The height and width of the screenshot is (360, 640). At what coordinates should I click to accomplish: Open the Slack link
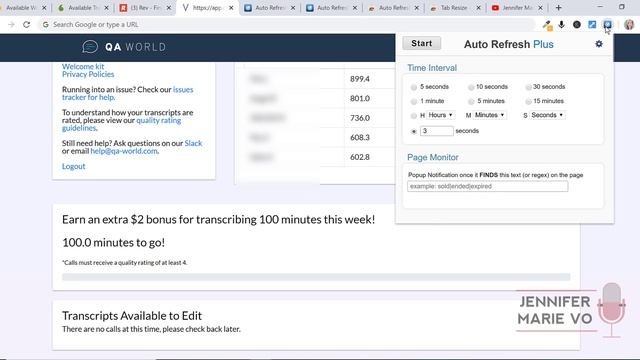[x=193, y=143]
